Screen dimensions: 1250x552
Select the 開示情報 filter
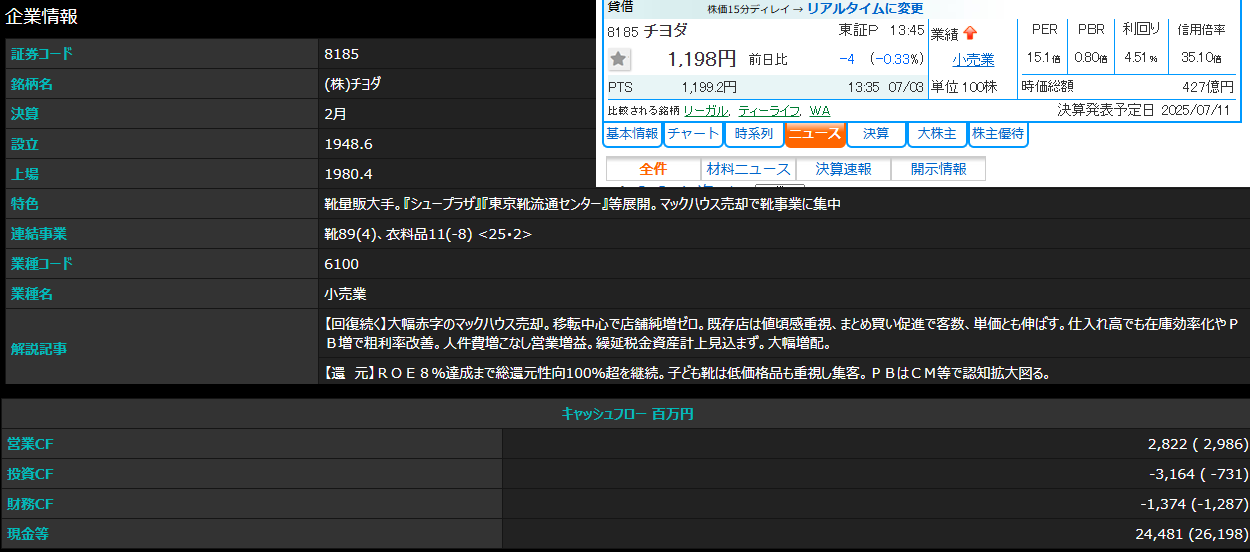point(938,169)
